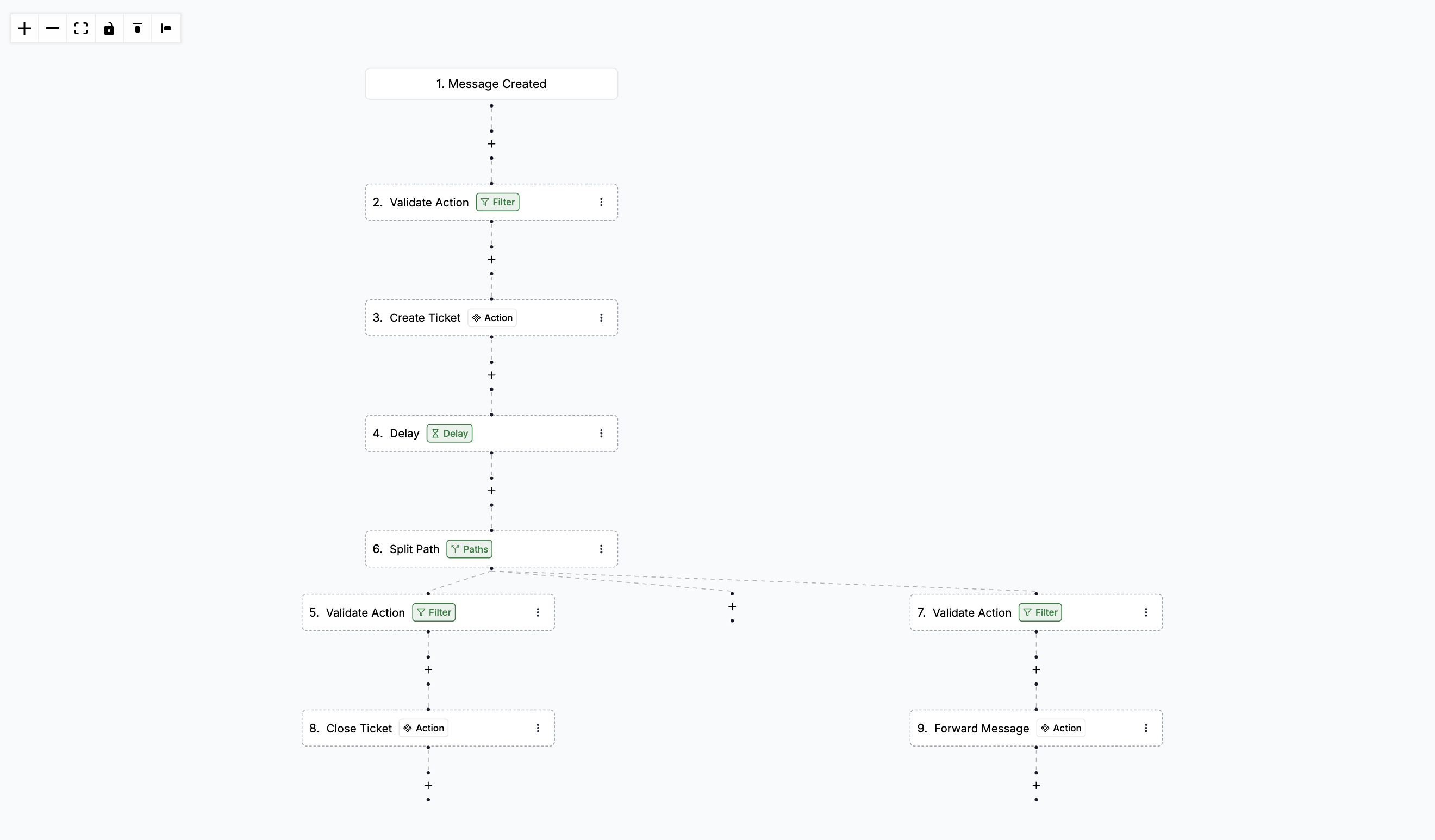This screenshot has width=1435, height=840.
Task: Zoom in using the plus toolbar icon
Action: click(x=23, y=28)
